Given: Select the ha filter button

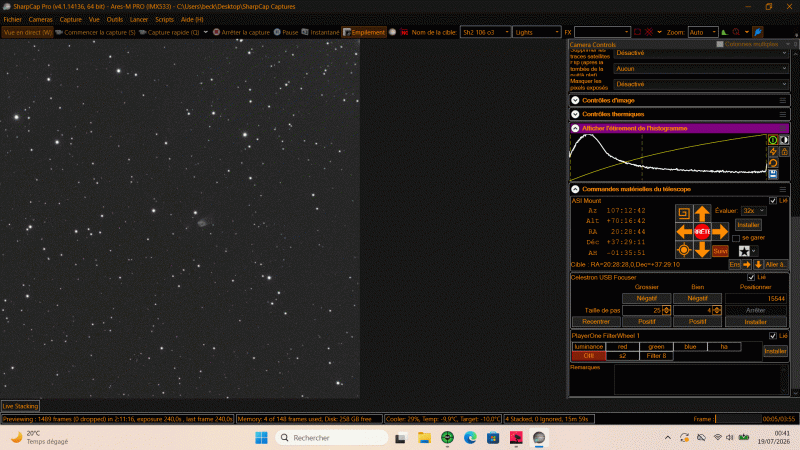Looking at the screenshot, I should click(x=724, y=346).
